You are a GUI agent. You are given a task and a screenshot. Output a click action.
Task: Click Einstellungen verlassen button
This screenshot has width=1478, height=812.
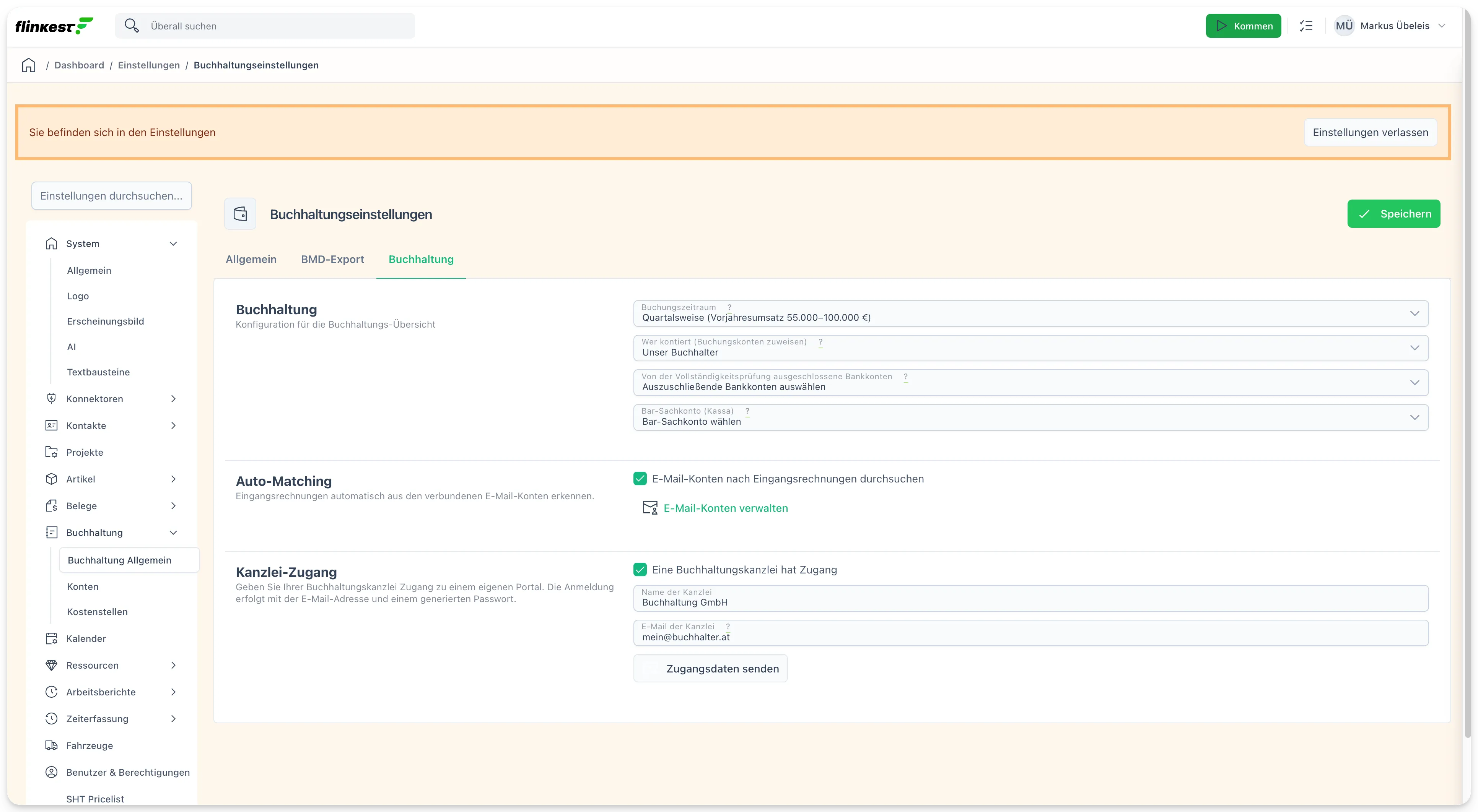pos(1370,132)
